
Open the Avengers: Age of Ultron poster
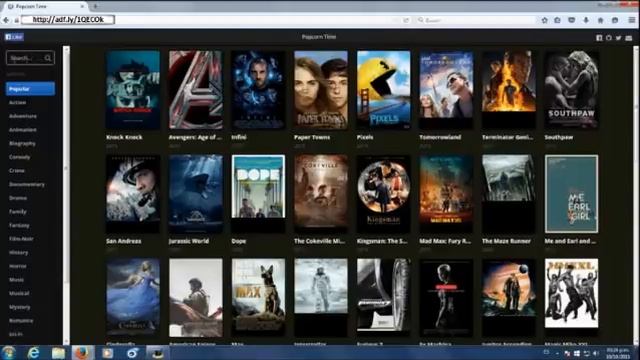pyautogui.click(x=196, y=89)
